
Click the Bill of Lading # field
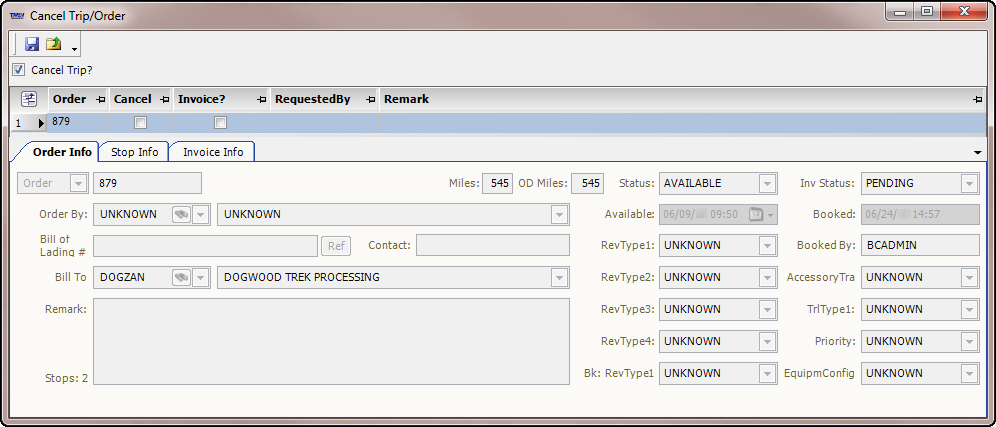(x=205, y=246)
